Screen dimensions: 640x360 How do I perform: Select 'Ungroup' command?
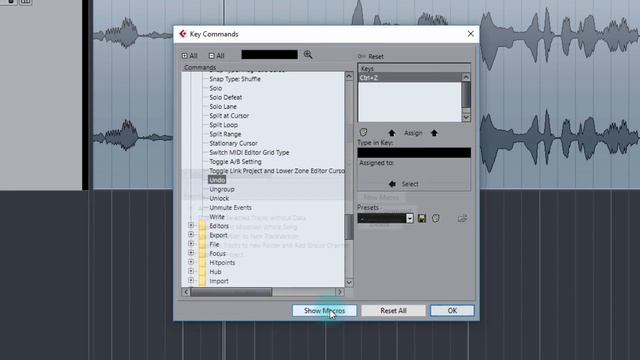(x=222, y=189)
